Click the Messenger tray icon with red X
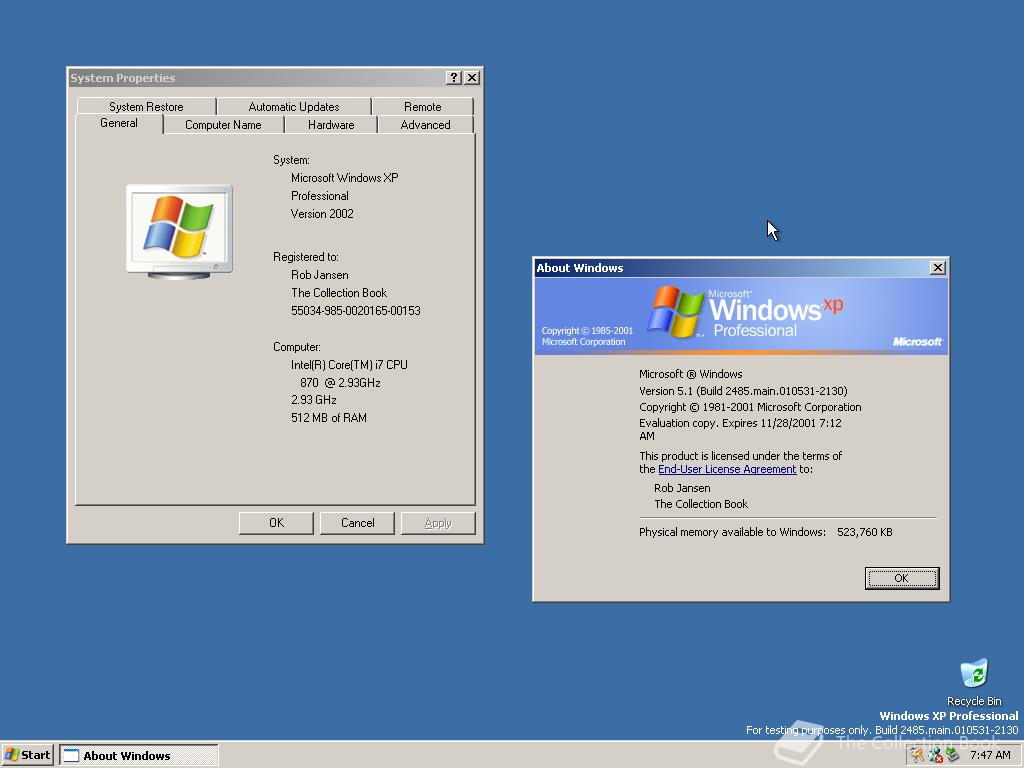This screenshot has width=1024, height=768. point(935,755)
